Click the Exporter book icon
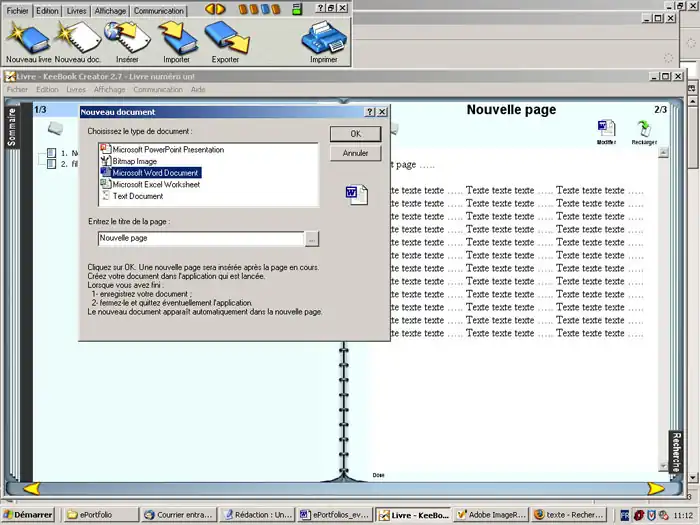 (x=226, y=38)
